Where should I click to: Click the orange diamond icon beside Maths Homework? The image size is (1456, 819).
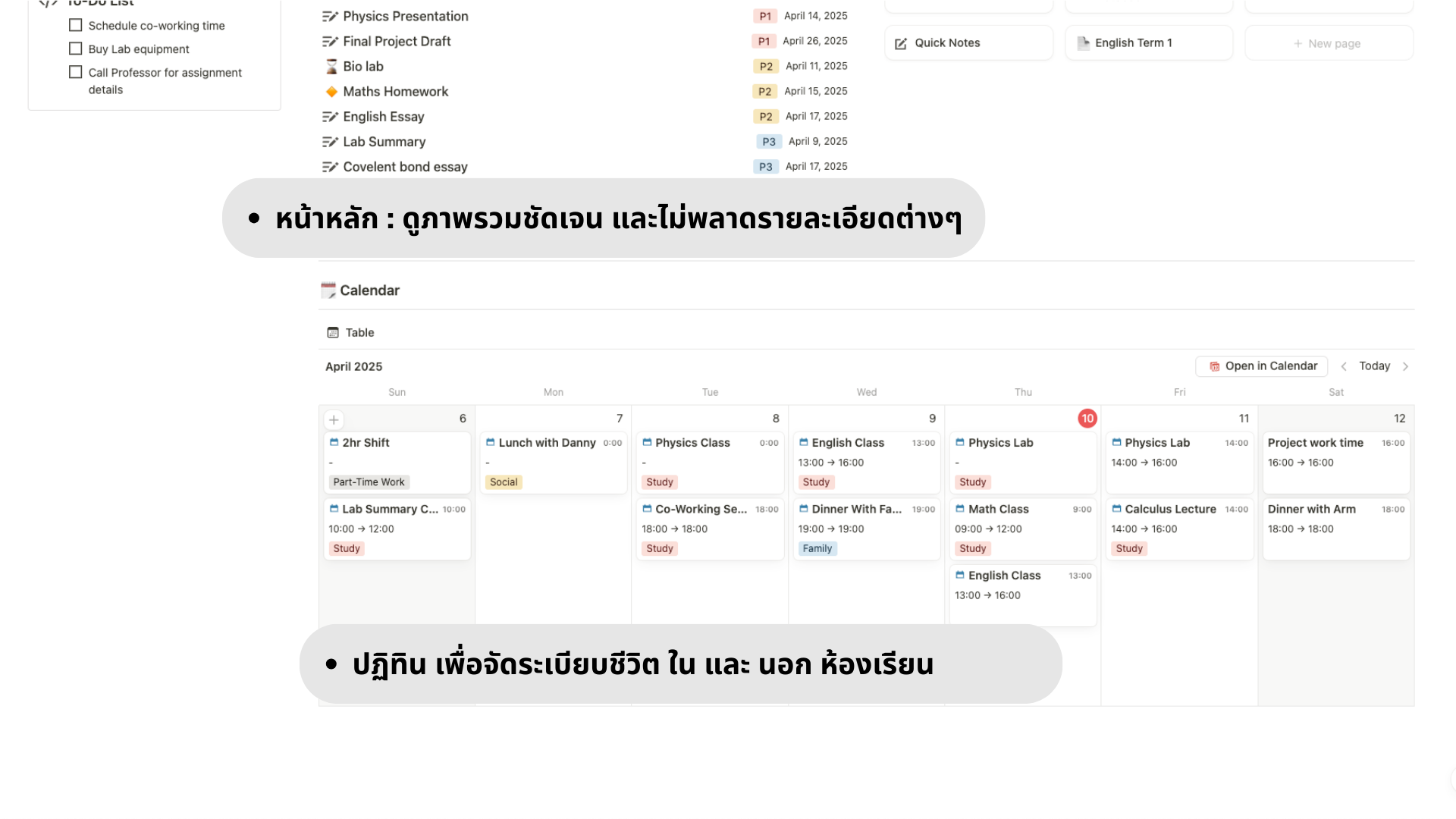[331, 91]
